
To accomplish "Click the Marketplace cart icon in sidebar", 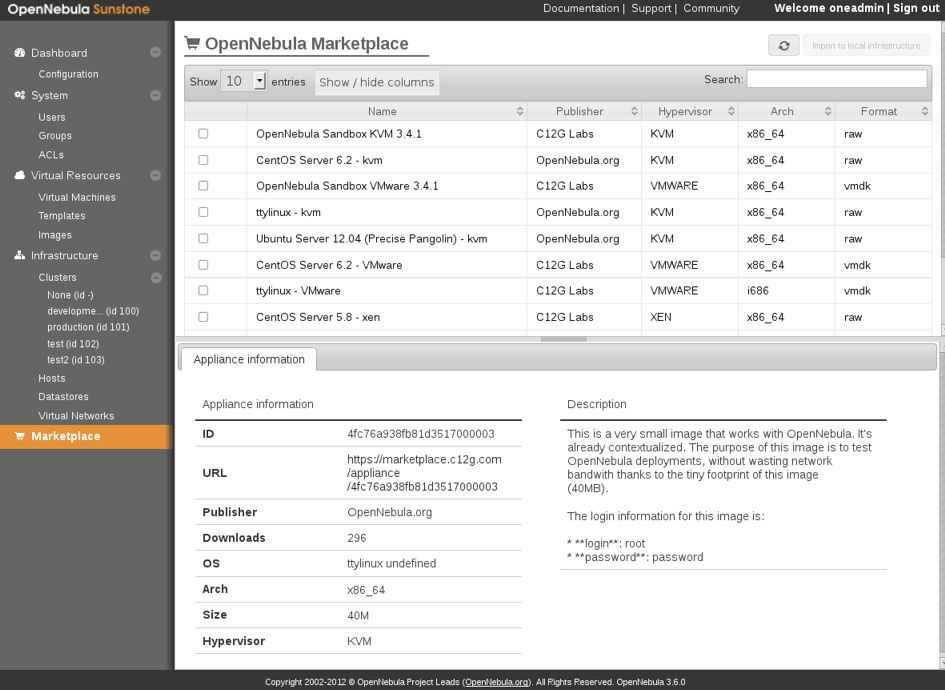I will tap(19, 436).
